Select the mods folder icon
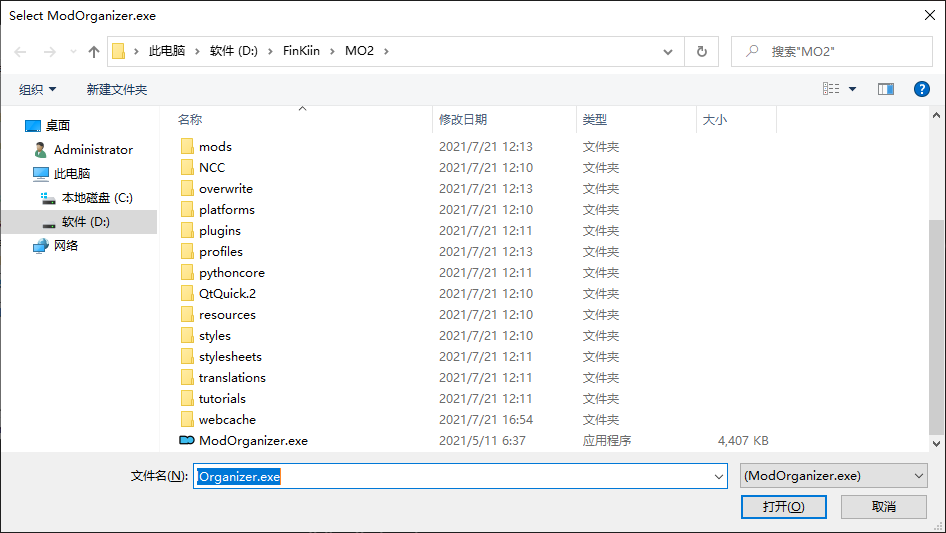The image size is (946, 533). pos(187,147)
